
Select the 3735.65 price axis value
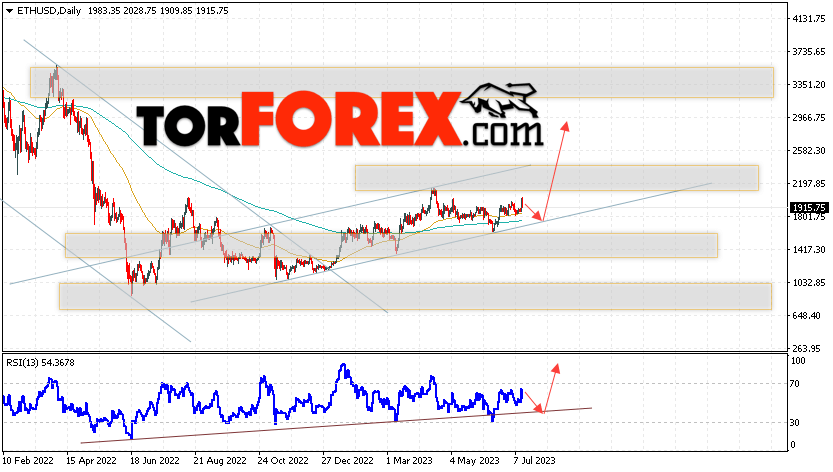pos(809,52)
